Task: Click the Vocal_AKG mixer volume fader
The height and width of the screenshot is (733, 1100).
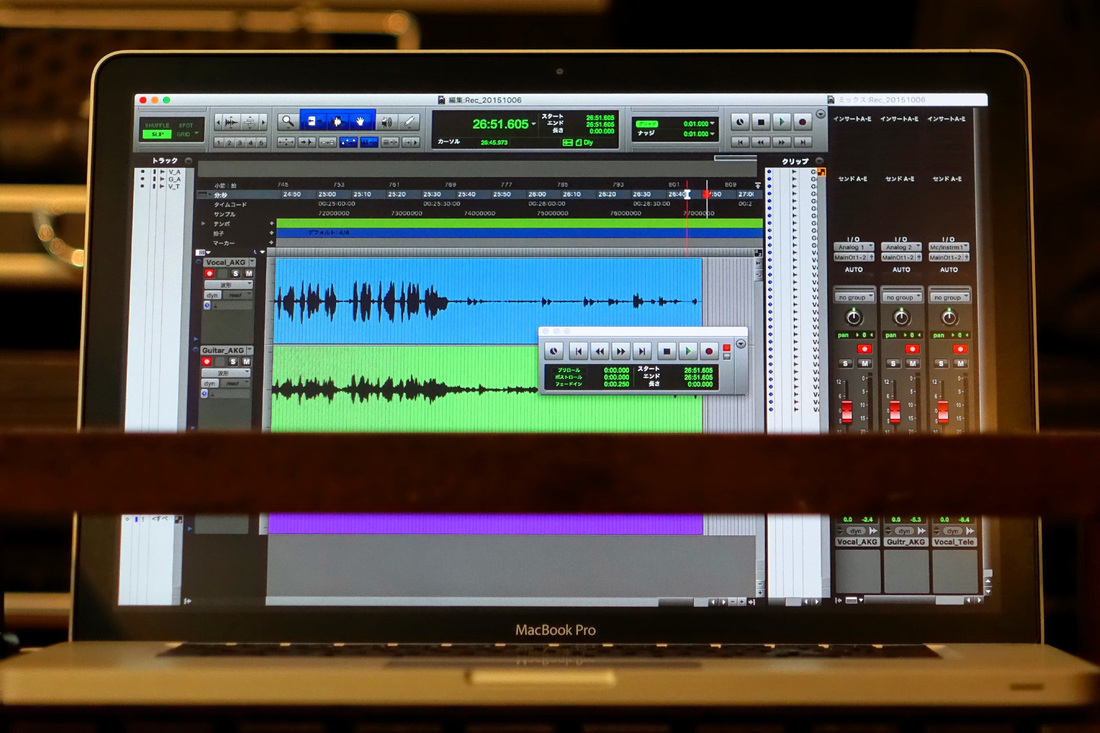Action: (847, 411)
